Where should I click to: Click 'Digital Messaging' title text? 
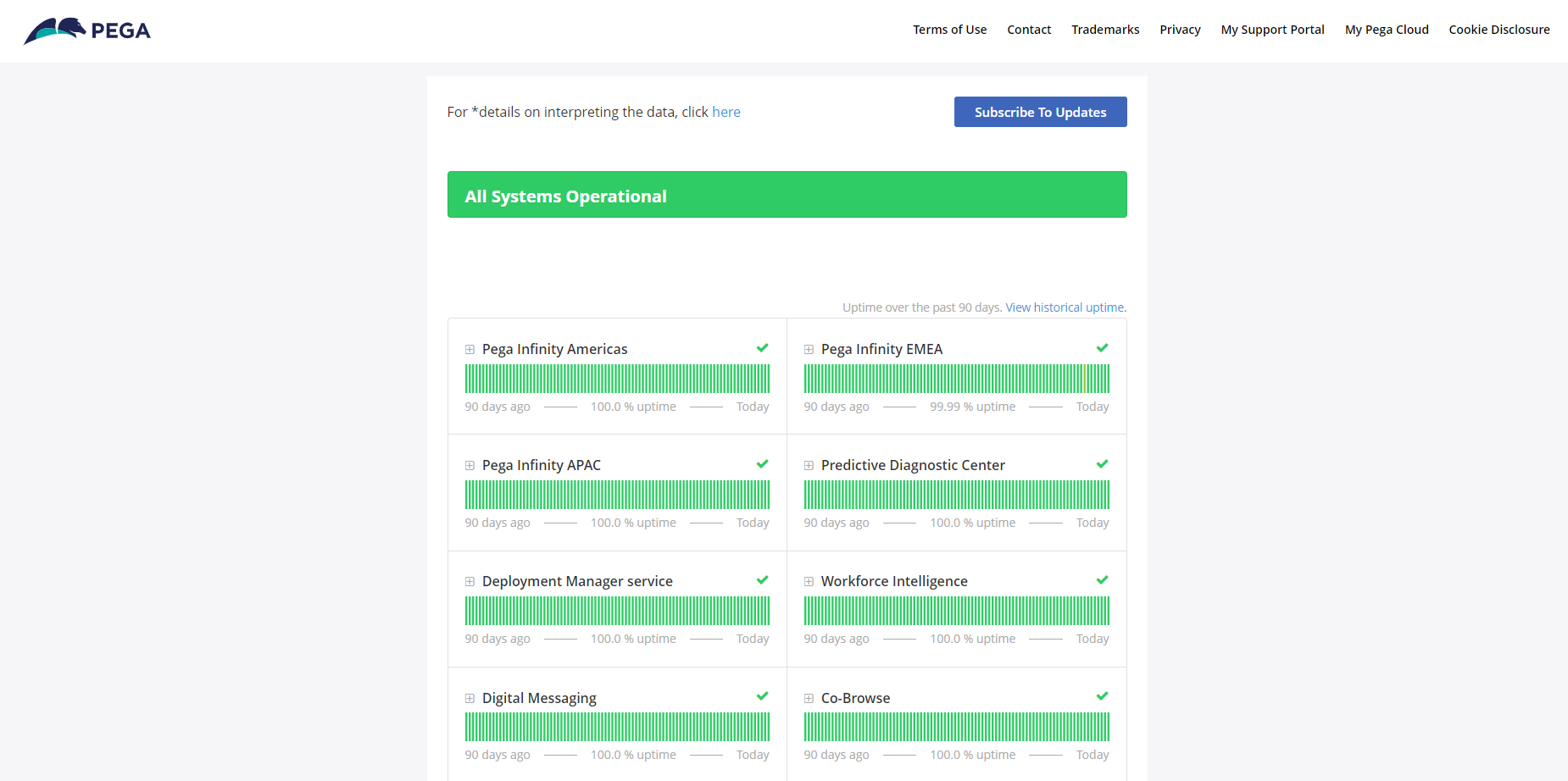coord(539,698)
